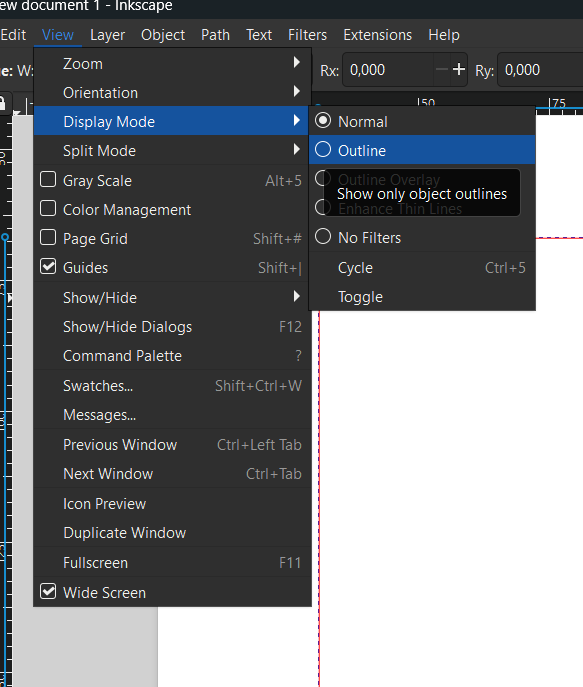Open the Help menu
The image size is (583, 687).
tap(444, 35)
